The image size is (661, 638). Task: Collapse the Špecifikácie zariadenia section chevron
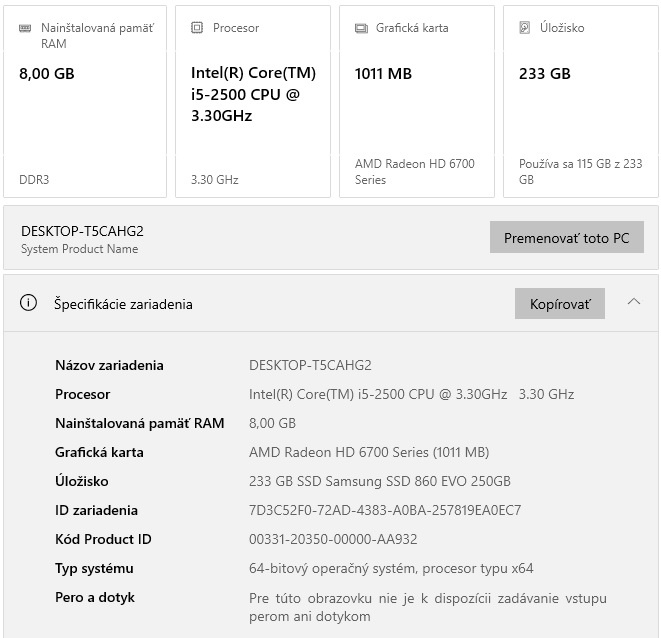[633, 302]
